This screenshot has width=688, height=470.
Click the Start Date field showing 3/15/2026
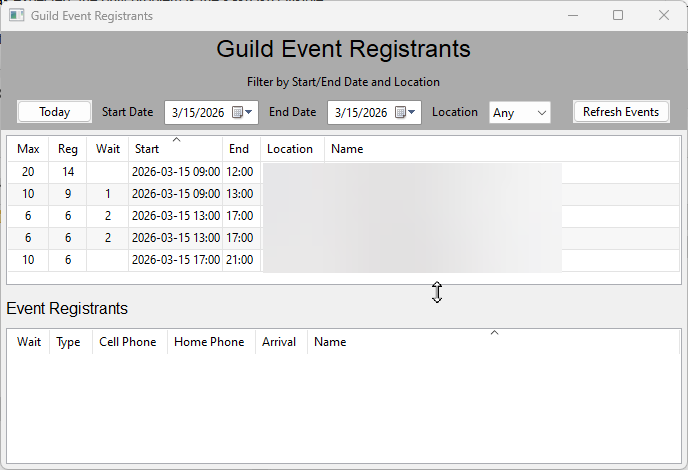[198, 113]
